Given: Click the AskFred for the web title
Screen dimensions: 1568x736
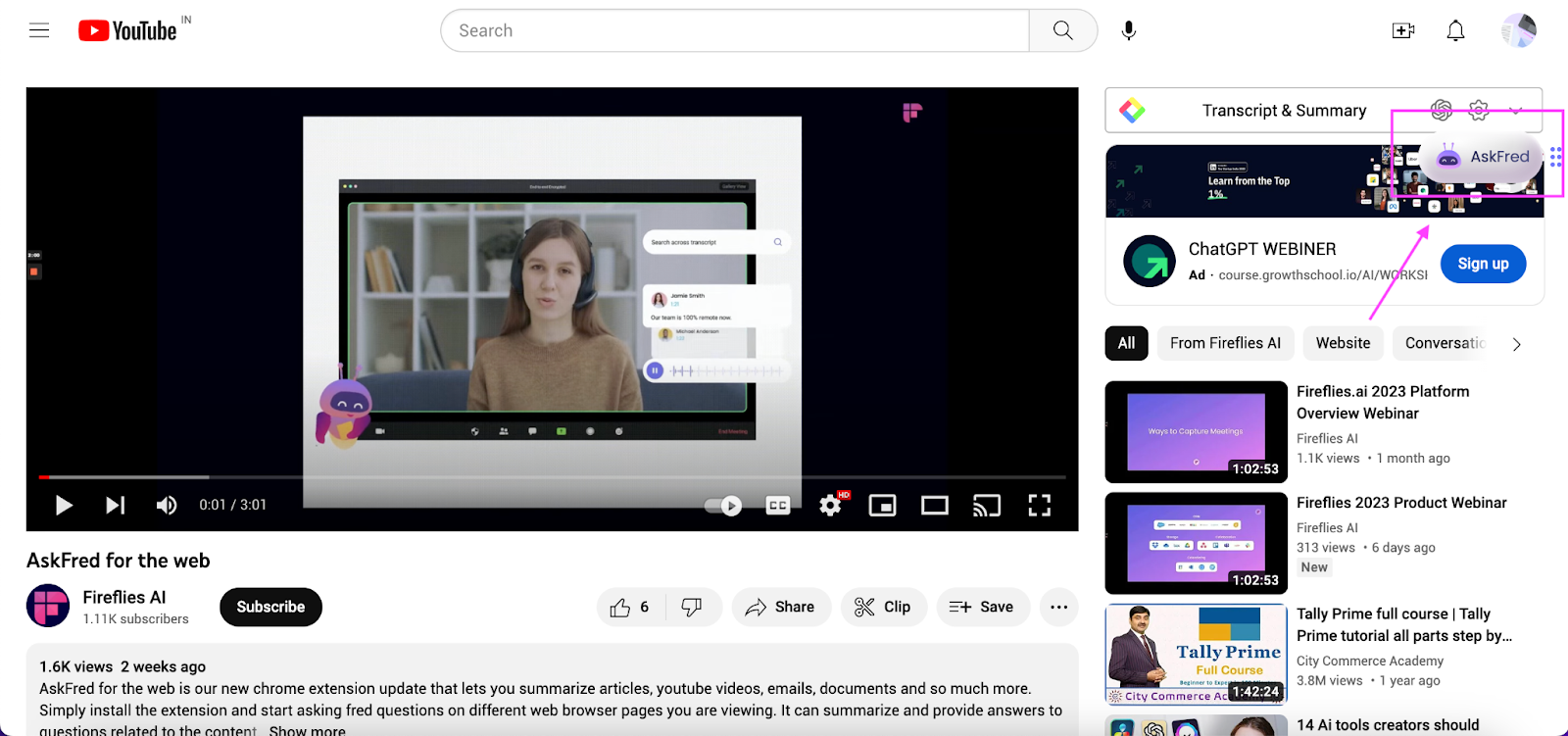Looking at the screenshot, I should click(x=119, y=561).
